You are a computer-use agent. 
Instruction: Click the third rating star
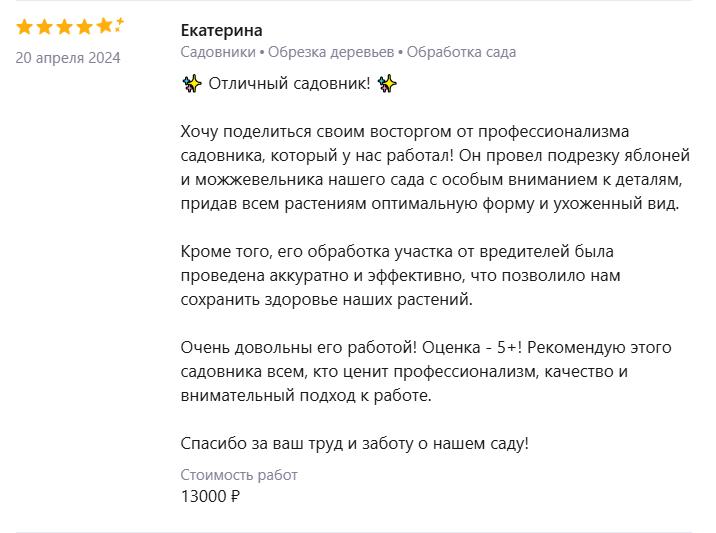65,26
